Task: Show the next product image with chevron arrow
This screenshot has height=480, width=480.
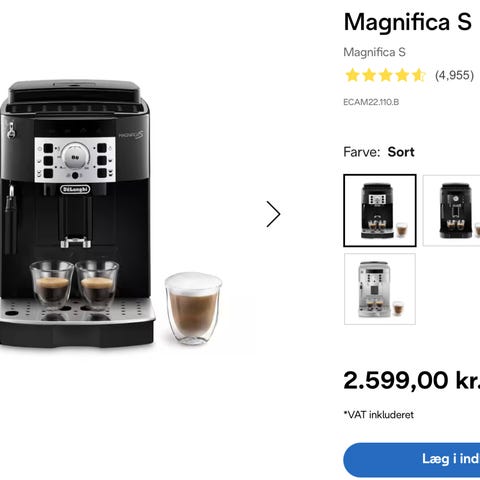Action: 273,214
